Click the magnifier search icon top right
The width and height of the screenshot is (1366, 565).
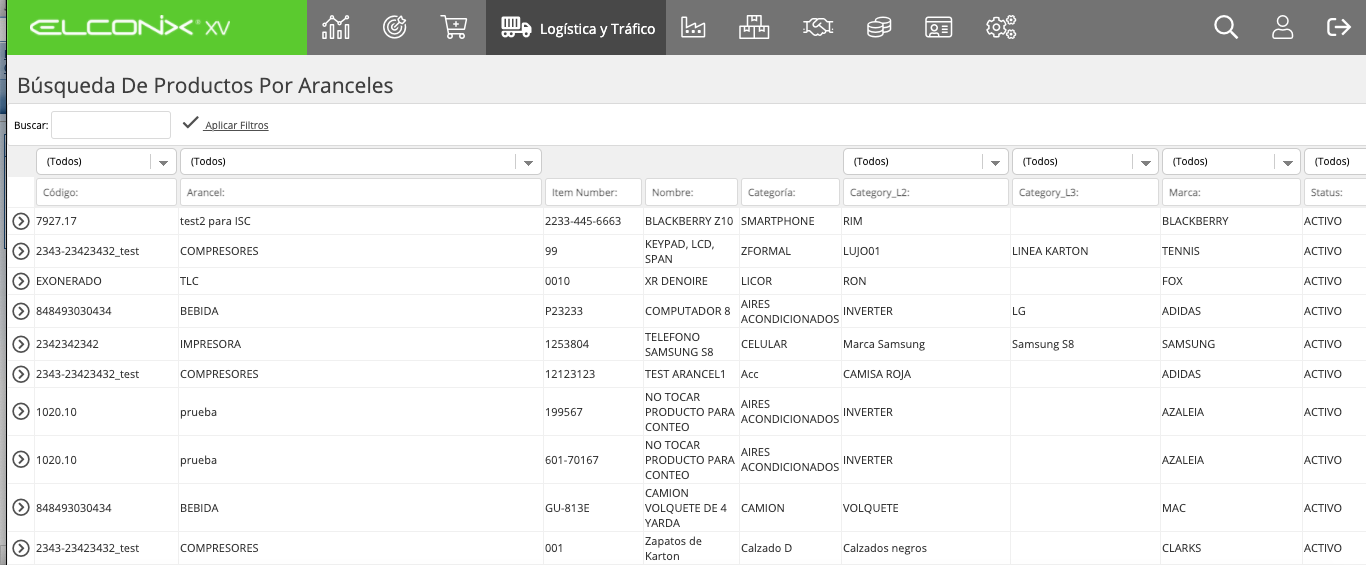pos(1226,27)
